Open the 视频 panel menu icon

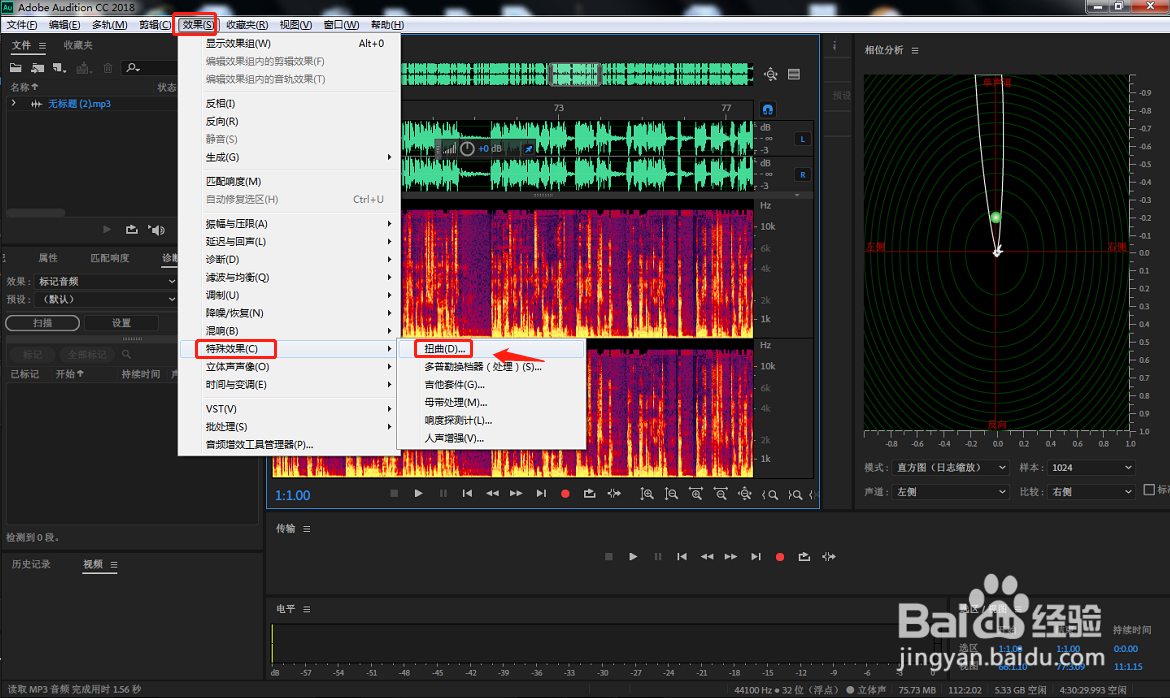tap(114, 564)
